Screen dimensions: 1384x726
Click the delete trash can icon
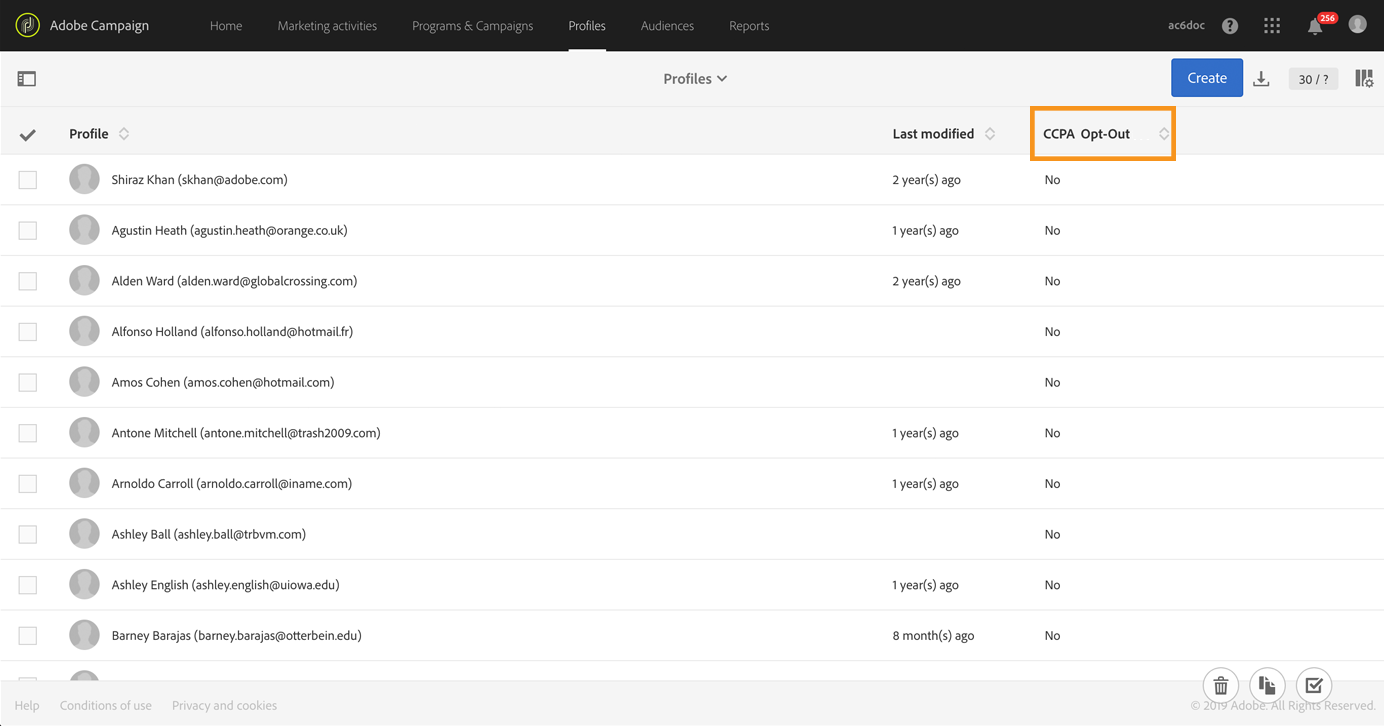click(x=1221, y=686)
